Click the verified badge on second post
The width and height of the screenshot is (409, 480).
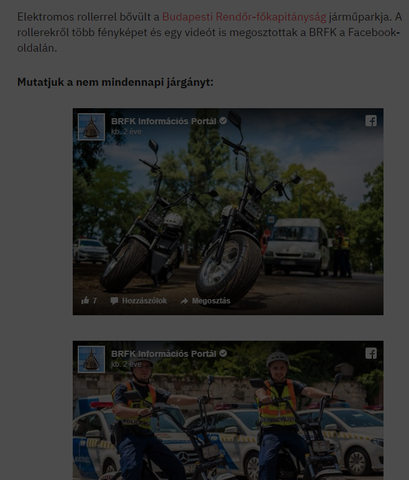[x=223, y=353]
